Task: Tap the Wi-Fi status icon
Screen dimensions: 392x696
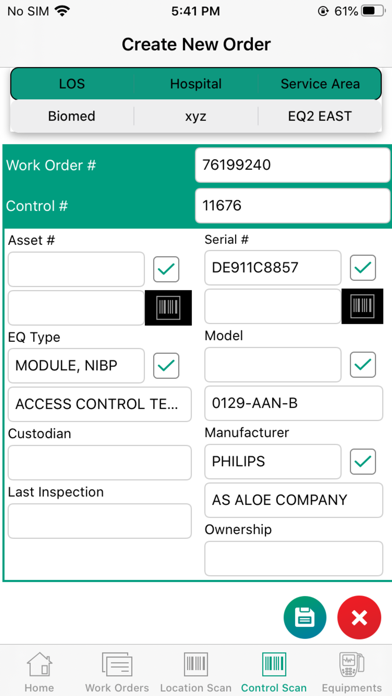Action: click(63, 11)
